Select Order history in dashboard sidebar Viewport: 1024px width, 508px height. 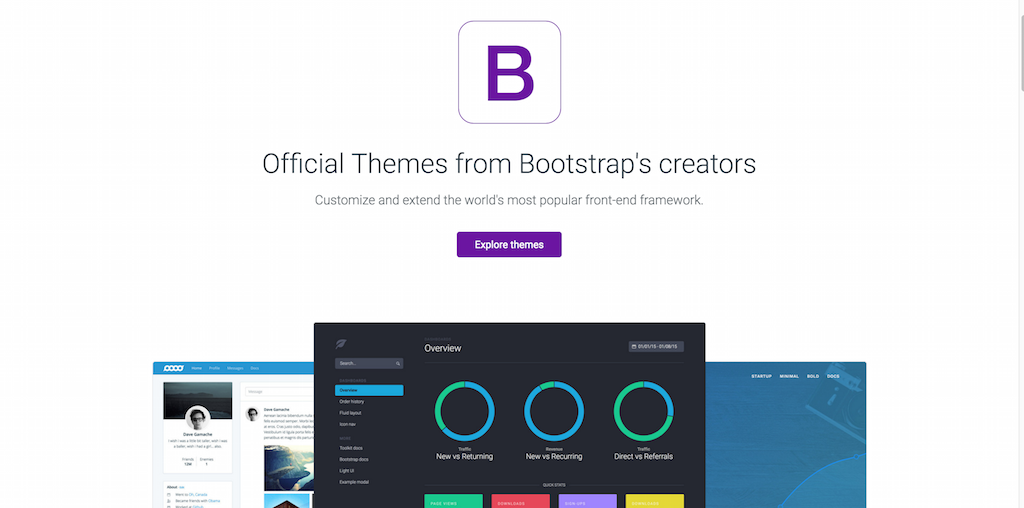click(x=352, y=402)
